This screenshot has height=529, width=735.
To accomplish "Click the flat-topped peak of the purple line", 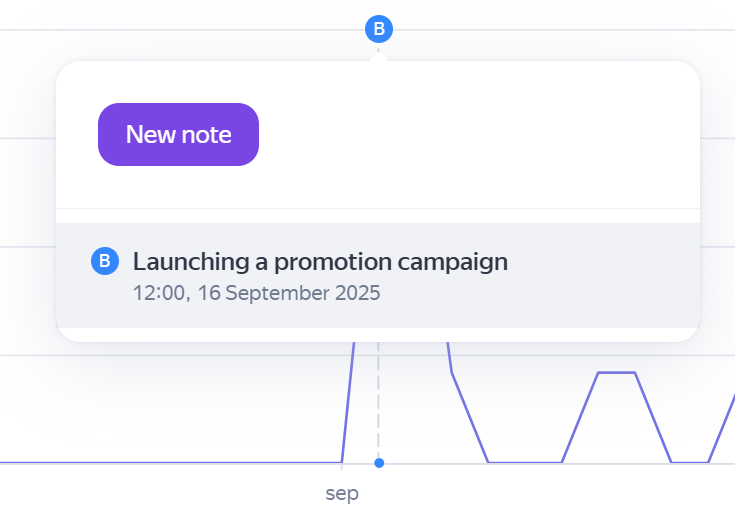I will pyautogui.click(x=616, y=372).
